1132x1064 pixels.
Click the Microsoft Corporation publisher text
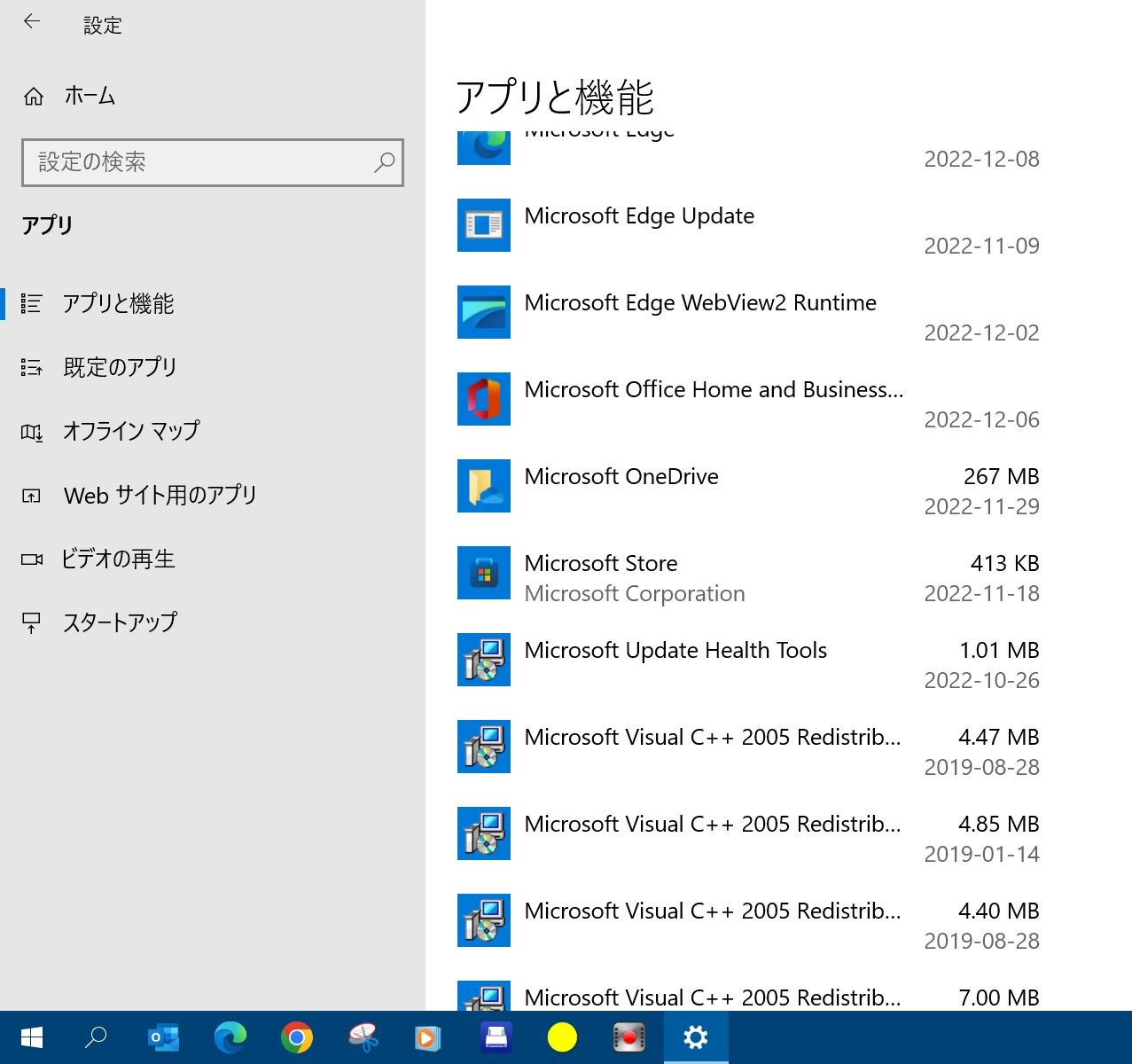pos(635,594)
